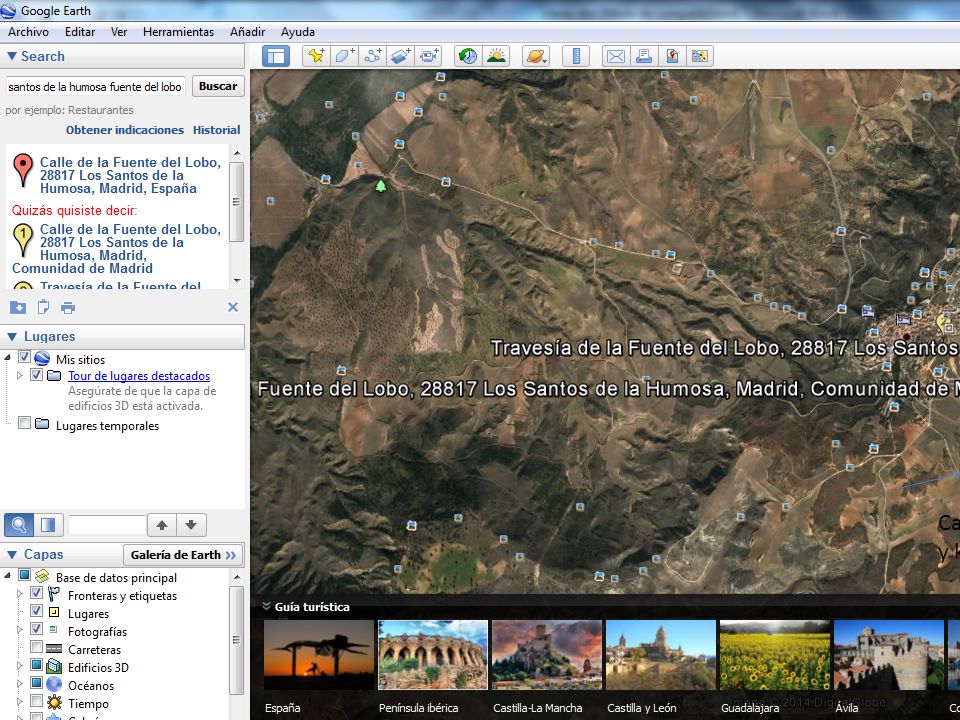The width and height of the screenshot is (960, 720).
Task: Click the search text input field
Action: click(x=96, y=86)
